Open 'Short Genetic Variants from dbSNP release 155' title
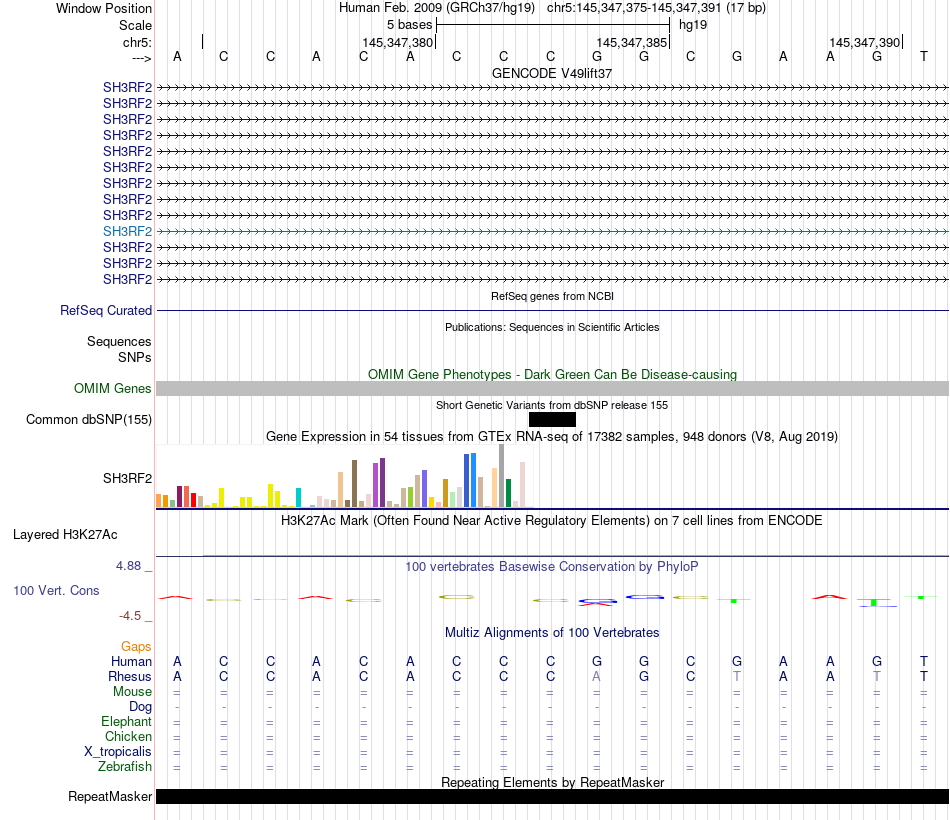This screenshot has height=820, width=950. click(551, 405)
